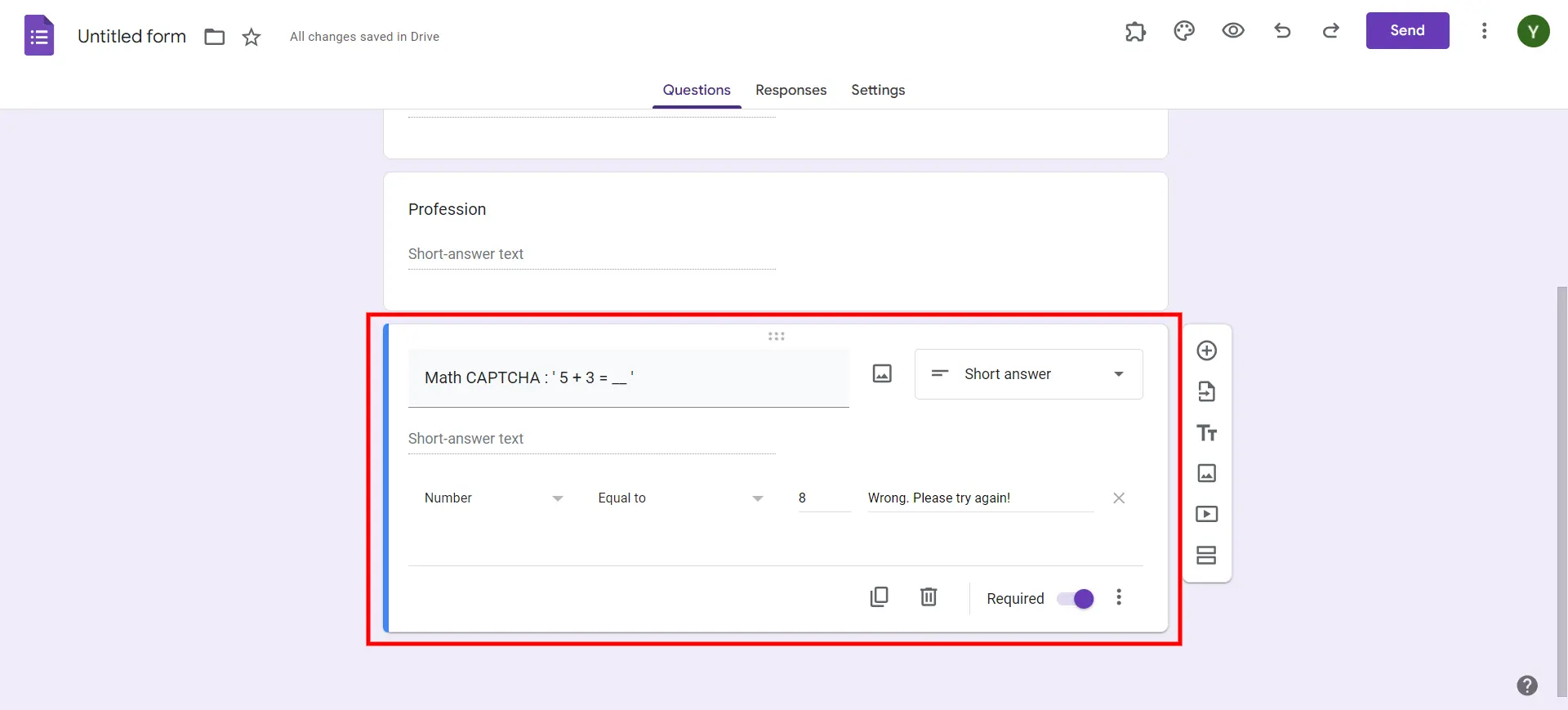Click the Send button
This screenshot has height=710, width=1568.
click(1407, 30)
